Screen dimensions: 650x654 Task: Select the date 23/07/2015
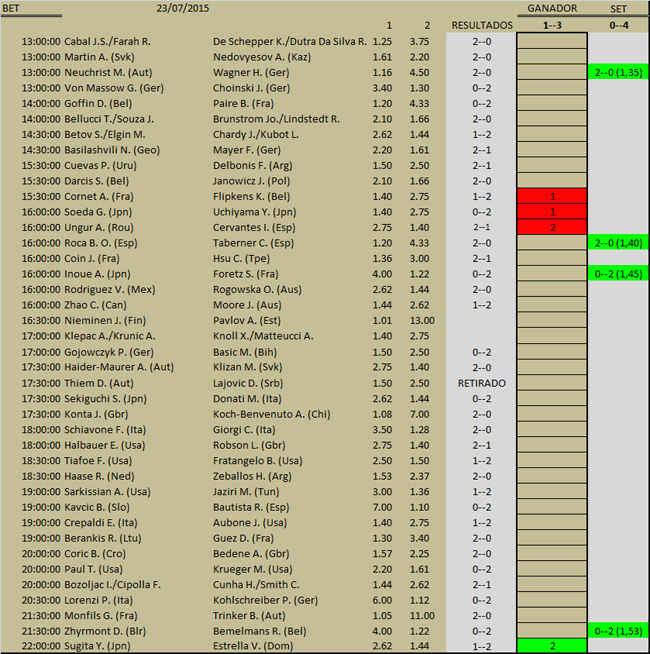(183, 8)
